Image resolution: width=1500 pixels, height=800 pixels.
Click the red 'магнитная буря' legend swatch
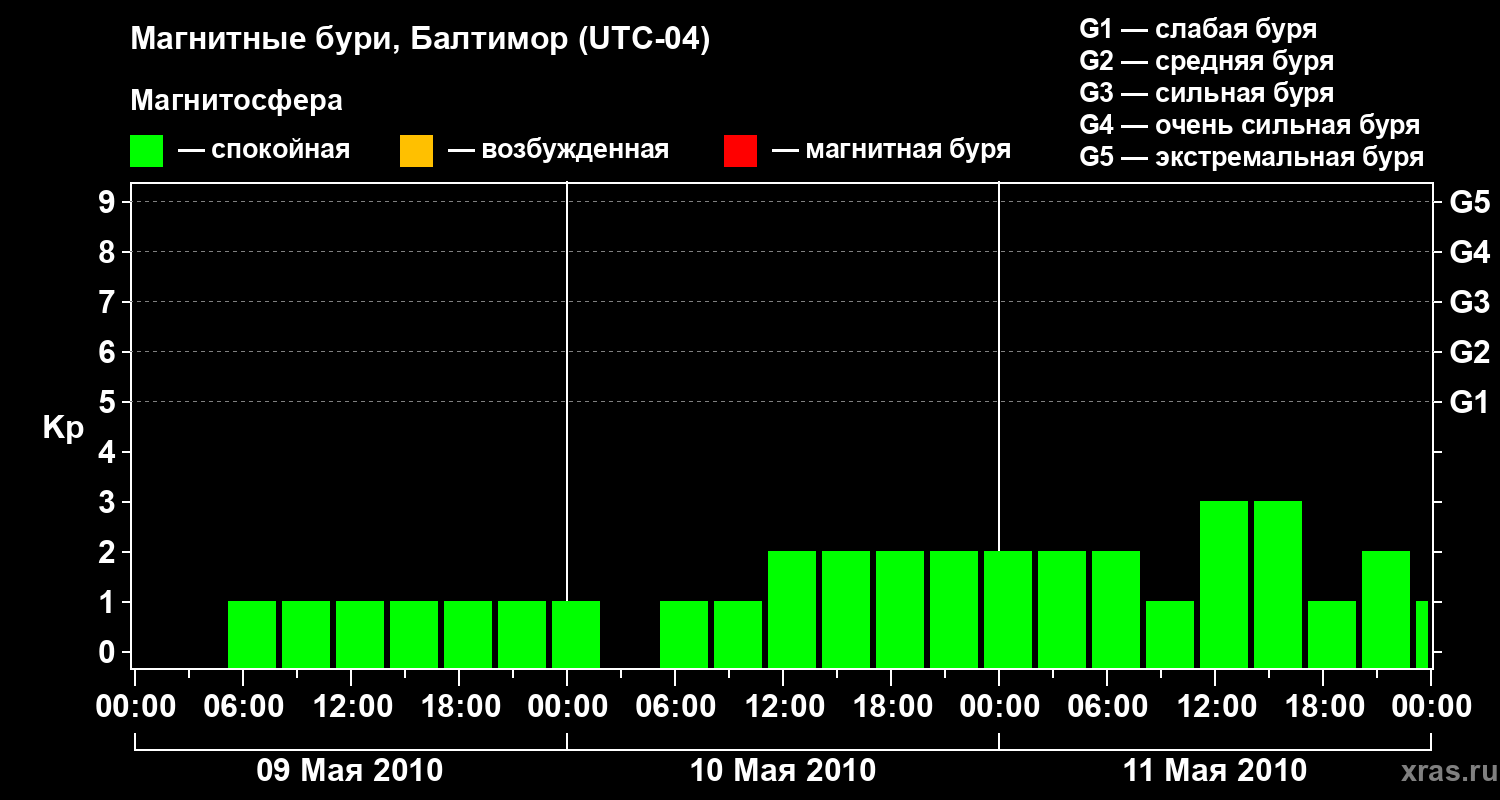tap(740, 151)
